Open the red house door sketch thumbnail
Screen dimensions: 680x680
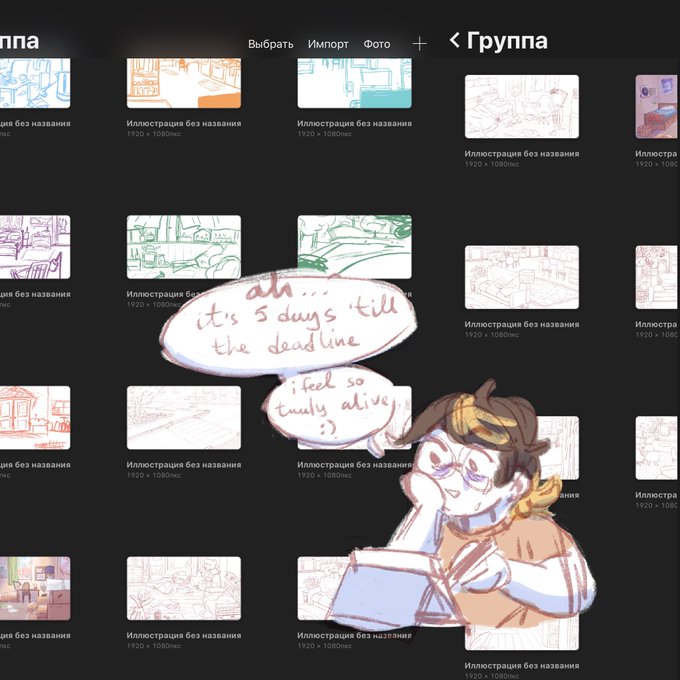click(35, 418)
